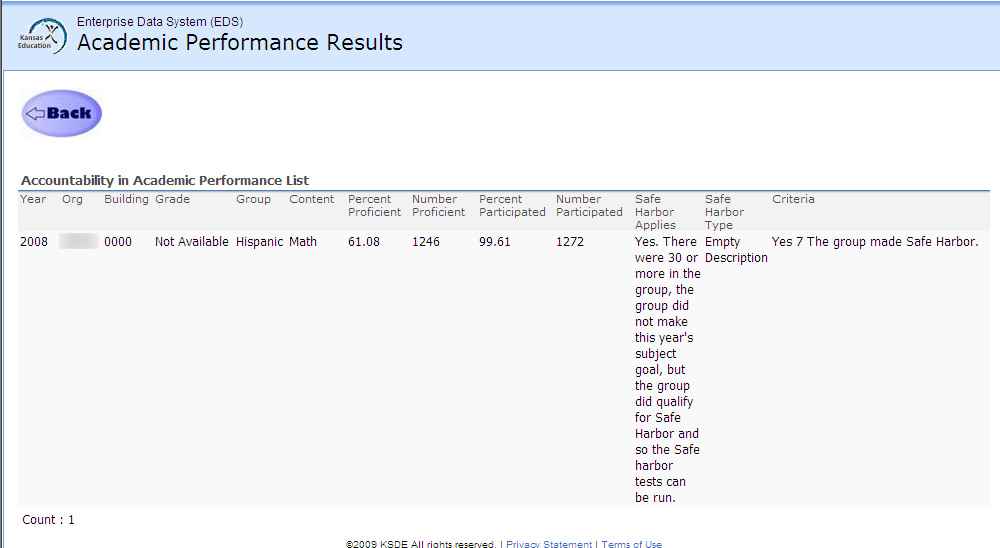Click the Content column header
The width and height of the screenshot is (1000, 548).
tap(312, 199)
